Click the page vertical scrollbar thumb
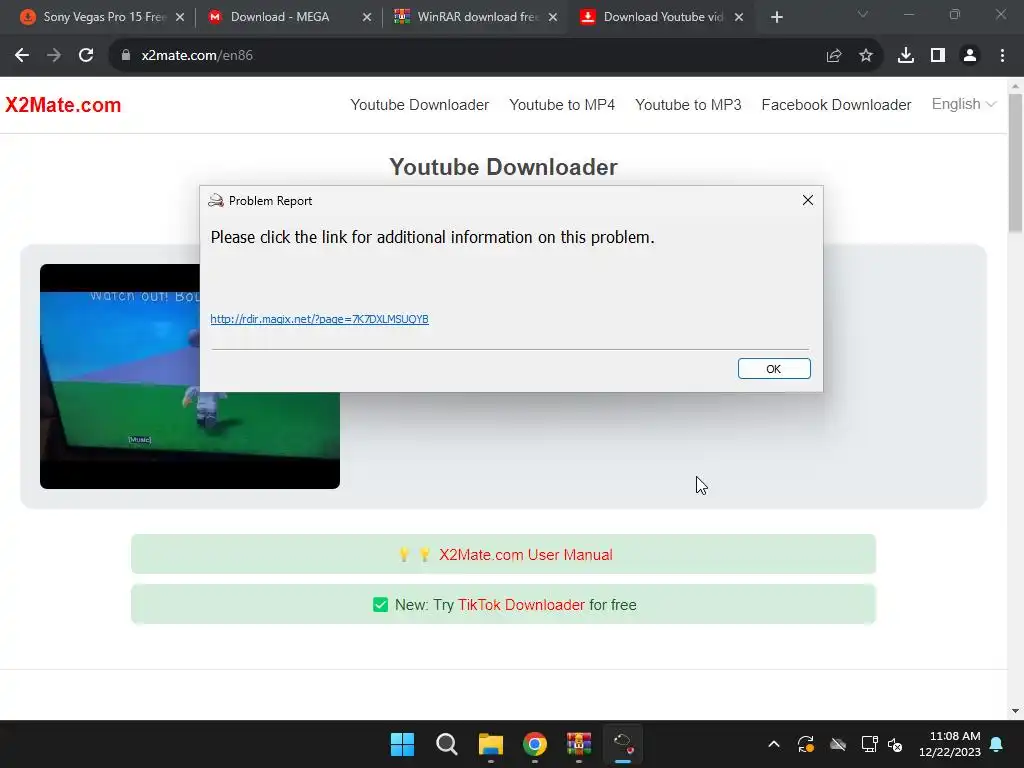Viewport: 1024px width, 768px height. click(1015, 163)
